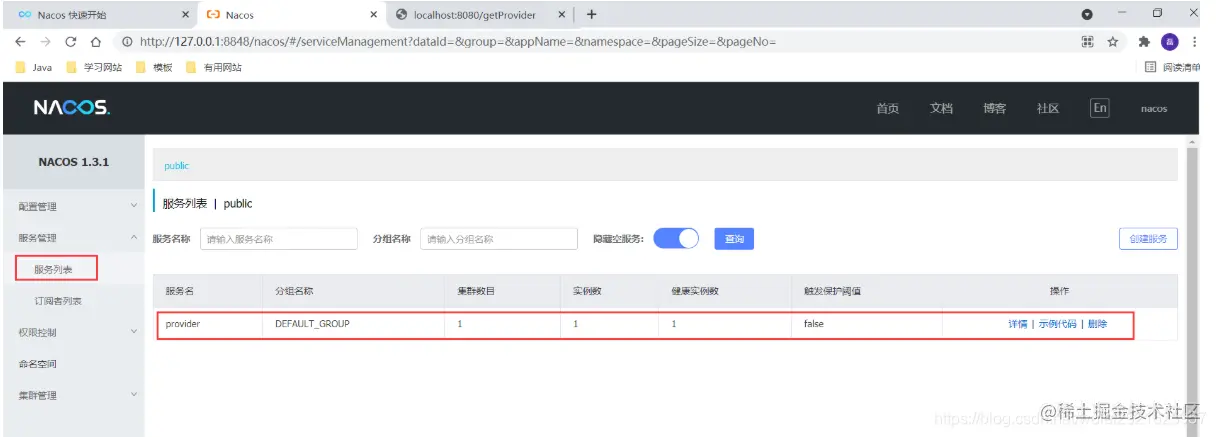Open 示例代码 for the provider service

[1057, 324]
